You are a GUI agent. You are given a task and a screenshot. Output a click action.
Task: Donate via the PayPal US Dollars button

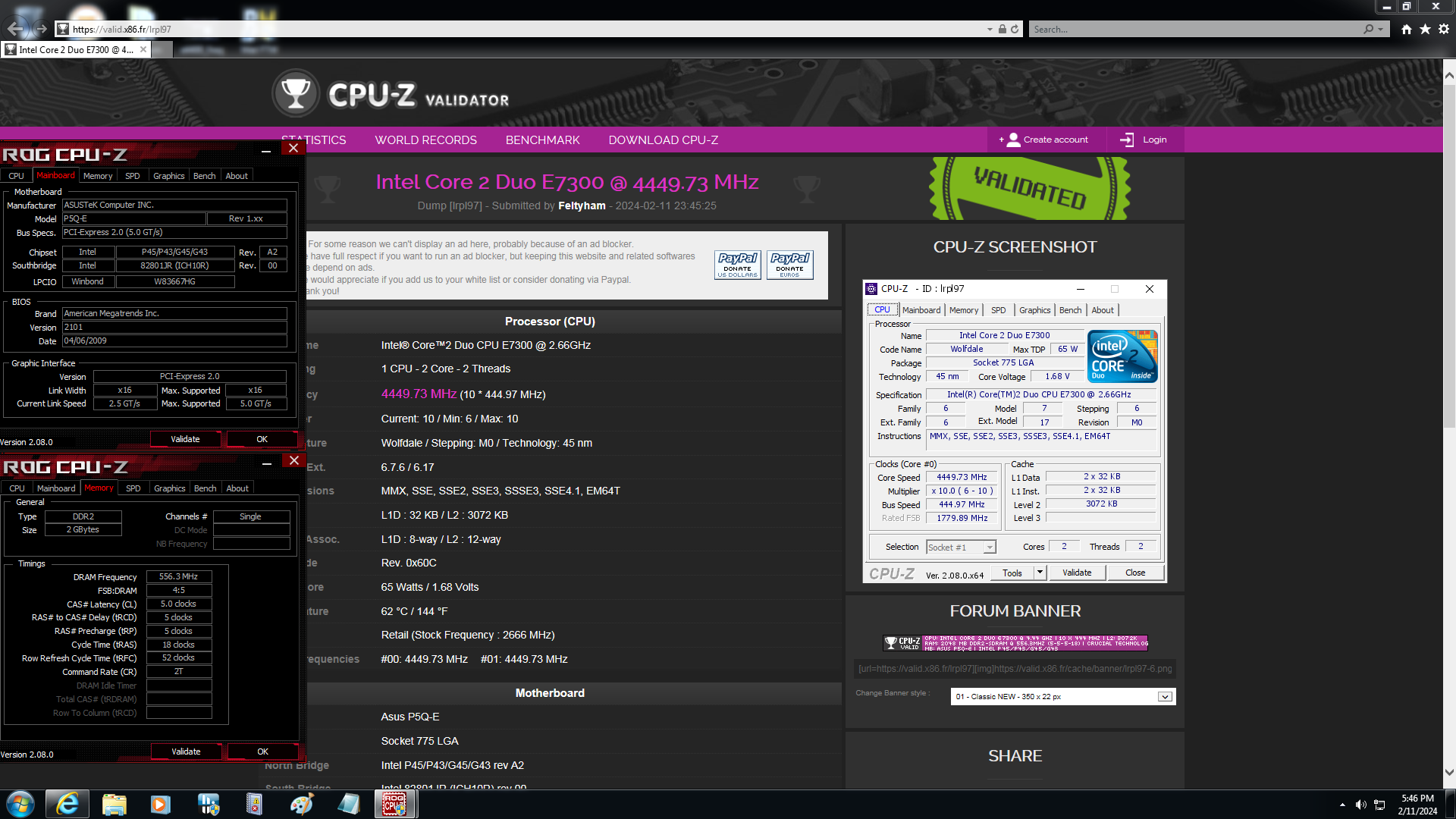[x=737, y=265]
